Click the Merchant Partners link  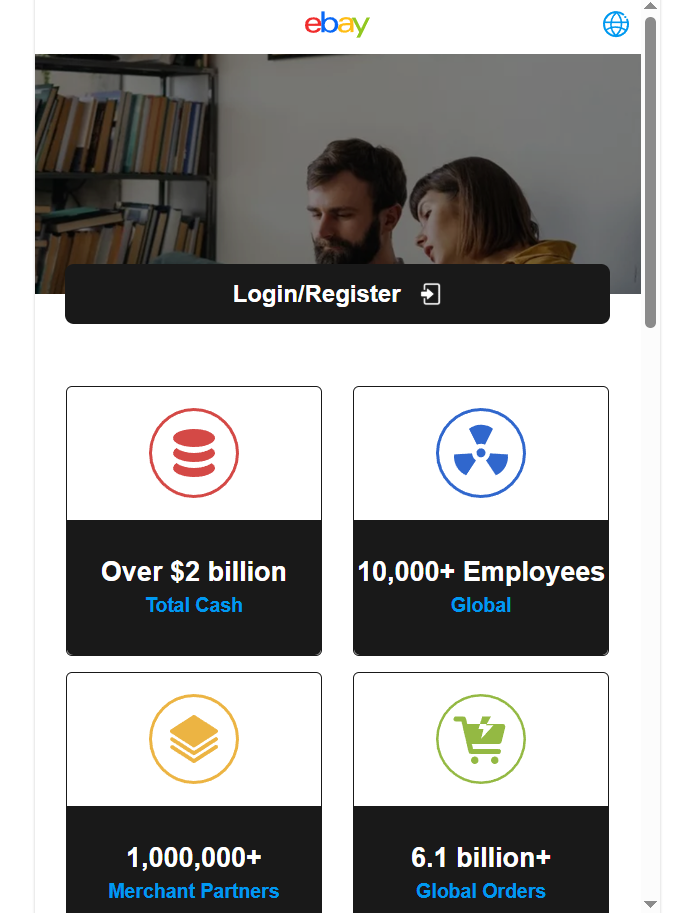[x=194, y=891]
